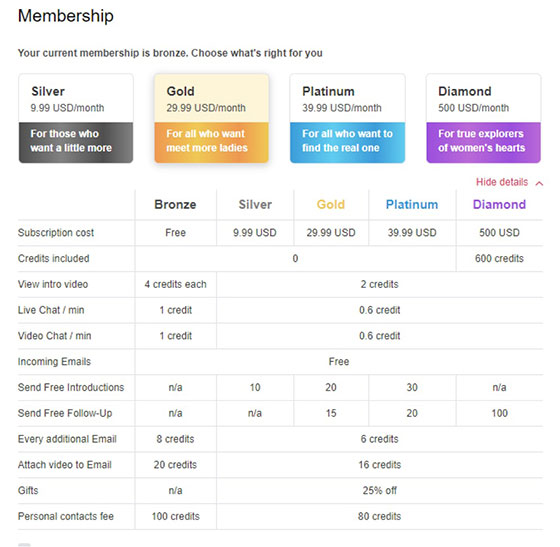Click the Hide details link

pyautogui.click(x=502, y=182)
